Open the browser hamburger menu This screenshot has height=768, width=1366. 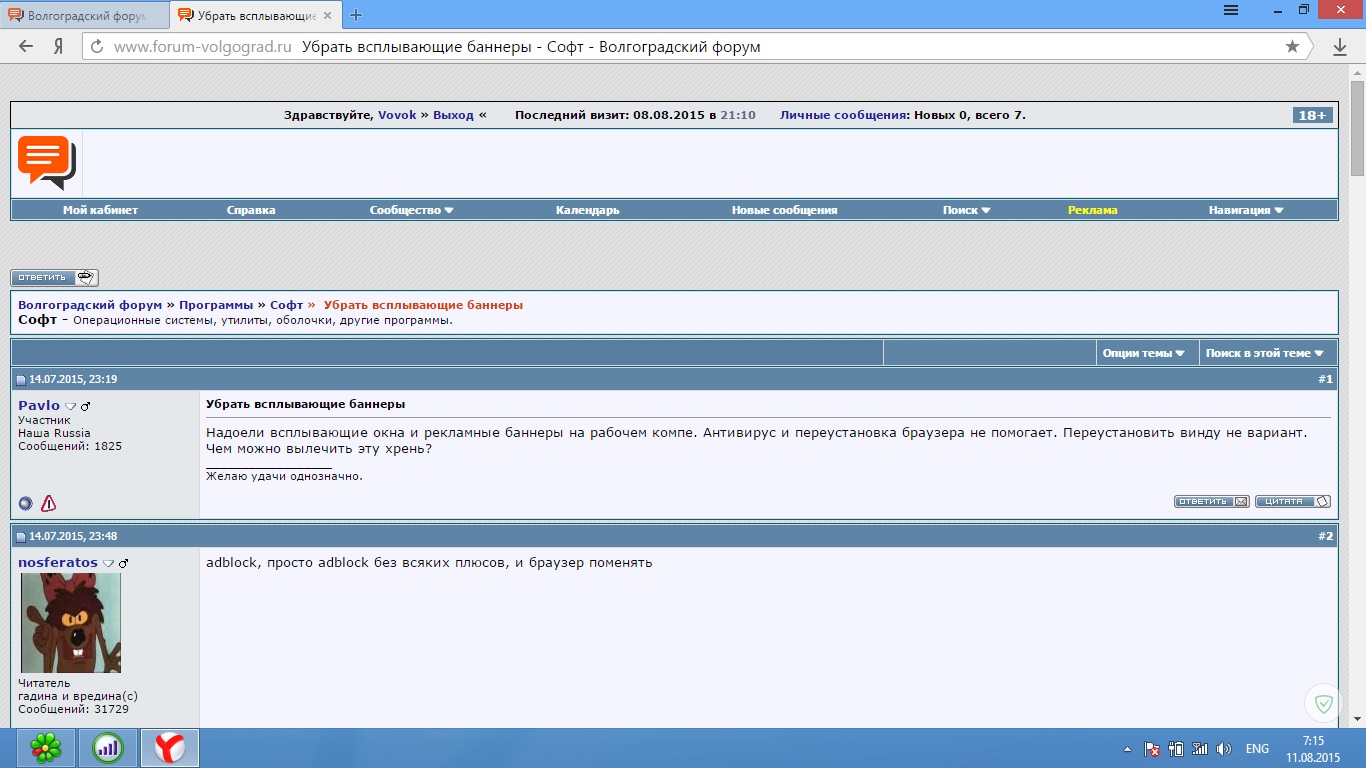tap(1231, 11)
